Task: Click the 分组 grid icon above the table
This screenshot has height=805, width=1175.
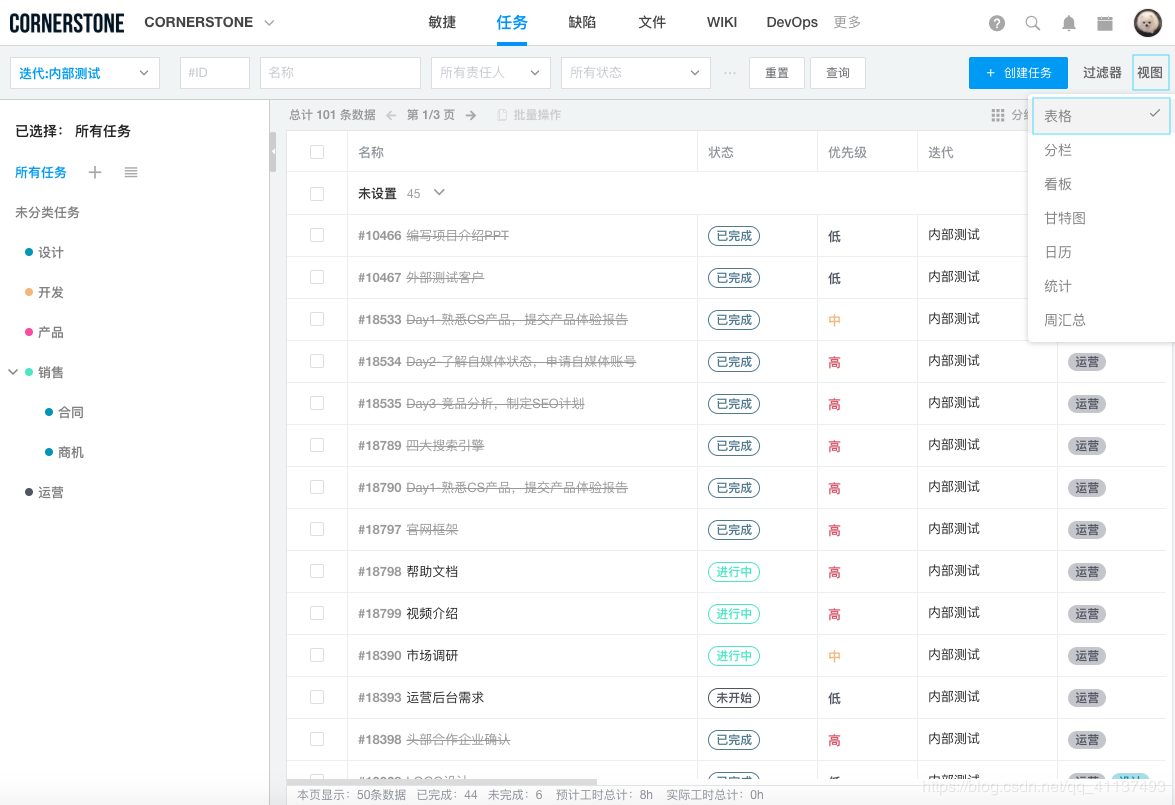Action: click(998, 115)
